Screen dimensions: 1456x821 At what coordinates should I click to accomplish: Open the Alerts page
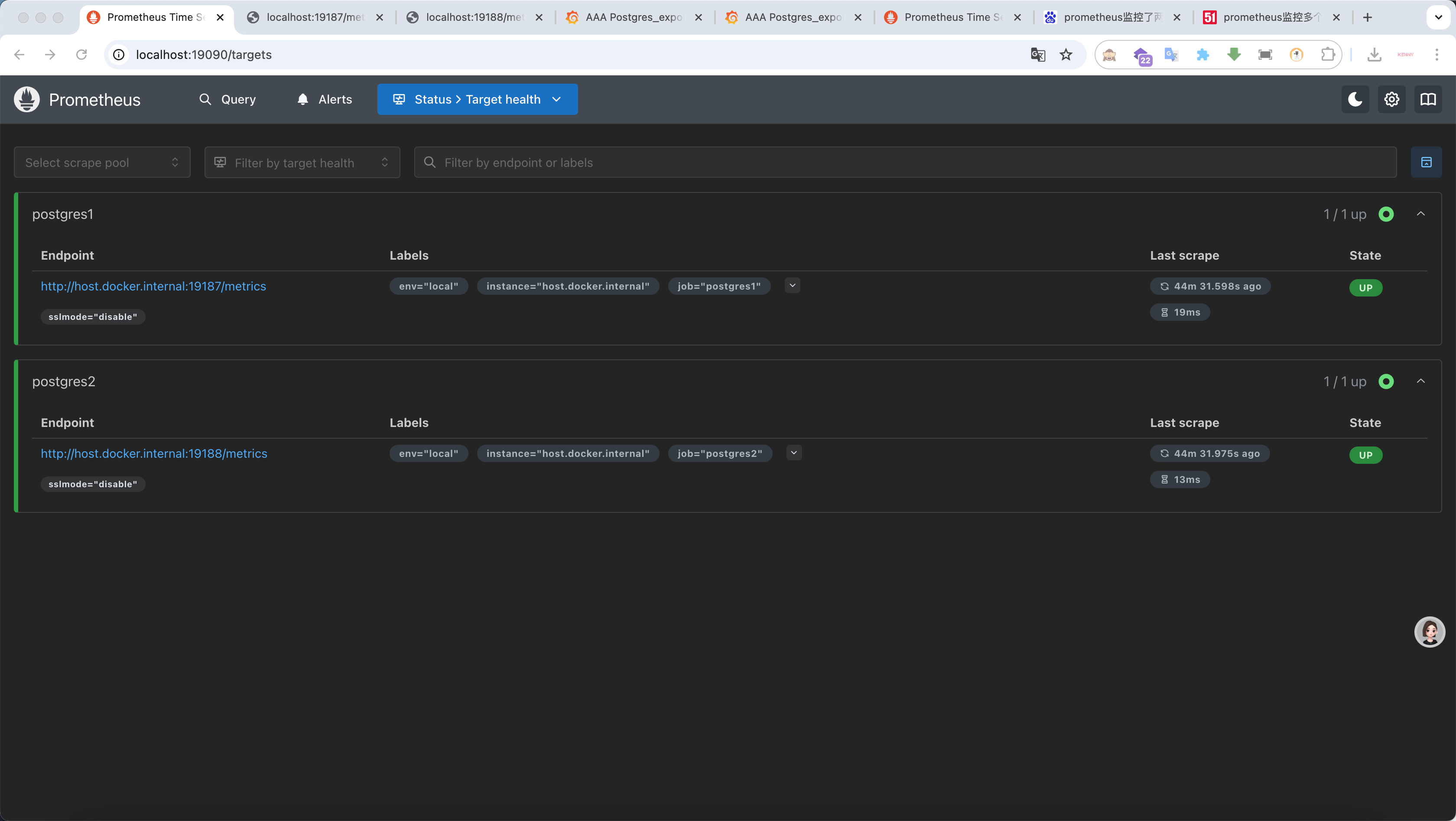coord(325,100)
